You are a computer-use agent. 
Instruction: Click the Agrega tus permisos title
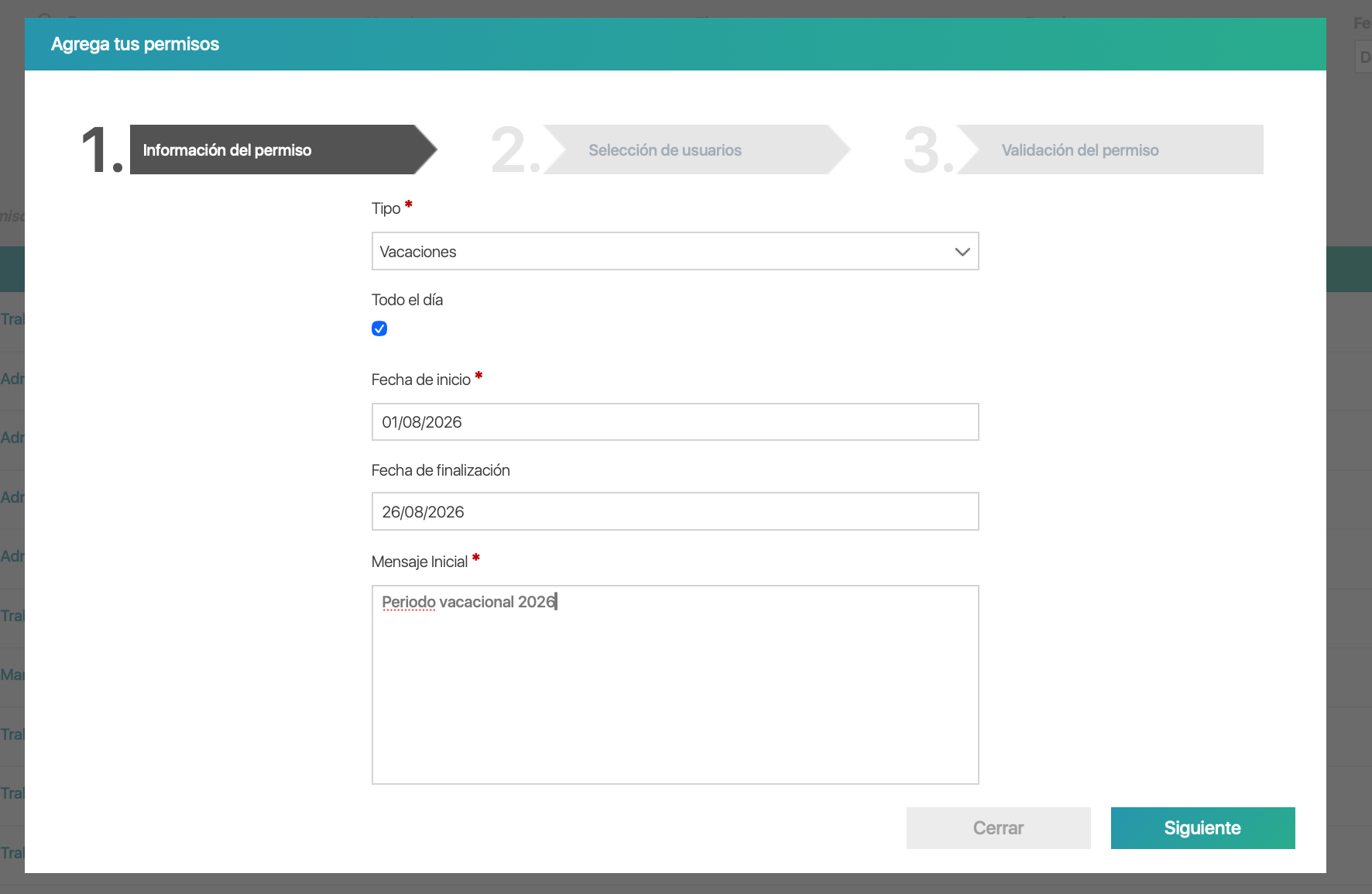click(135, 44)
